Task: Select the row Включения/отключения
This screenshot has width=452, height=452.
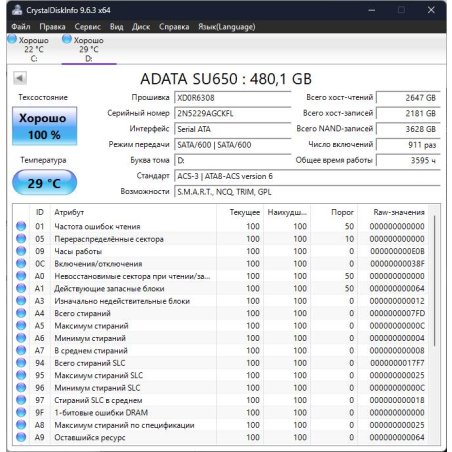Action: [221, 264]
